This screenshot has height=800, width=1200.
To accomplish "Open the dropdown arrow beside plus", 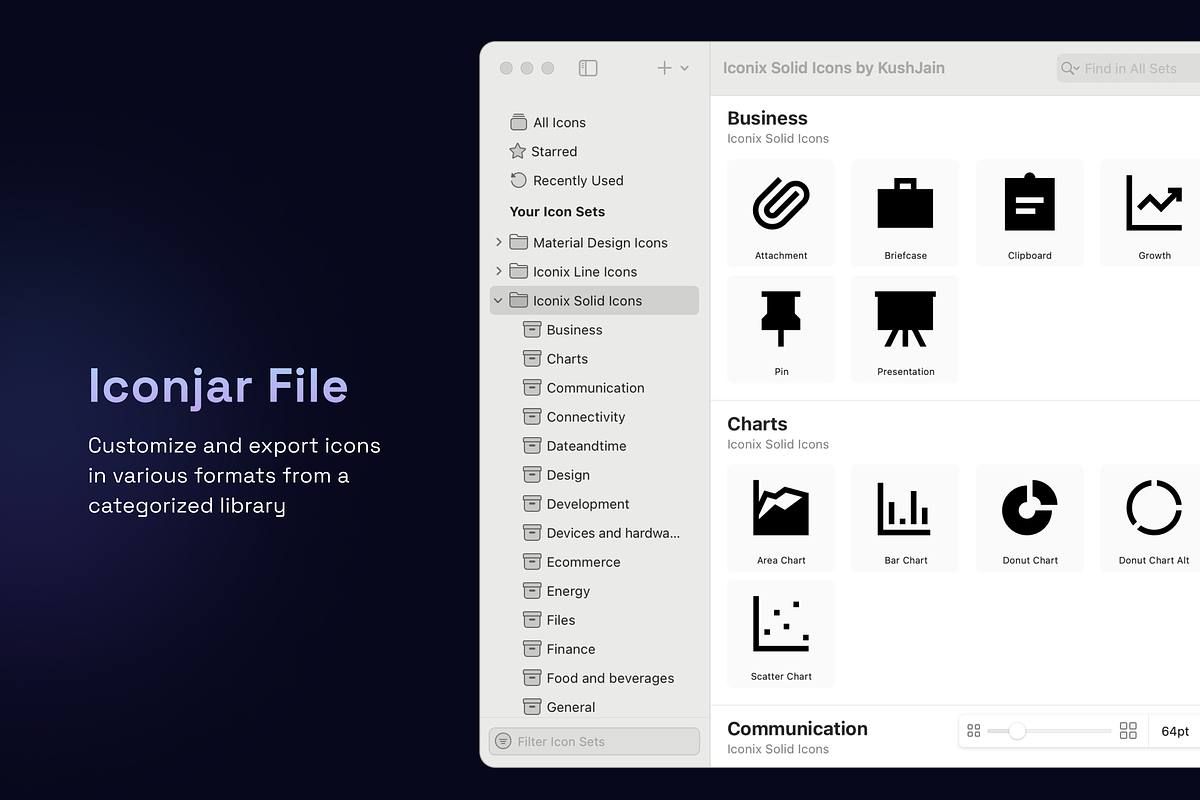I will [x=685, y=68].
